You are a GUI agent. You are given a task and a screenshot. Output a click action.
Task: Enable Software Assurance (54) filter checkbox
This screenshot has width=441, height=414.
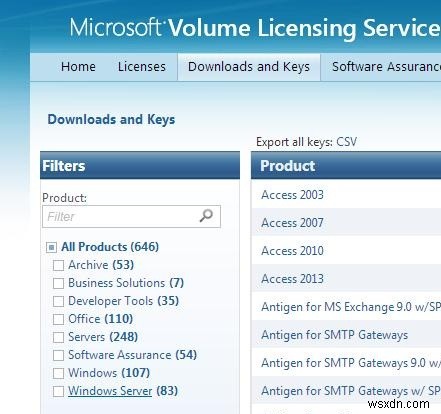[58, 355]
